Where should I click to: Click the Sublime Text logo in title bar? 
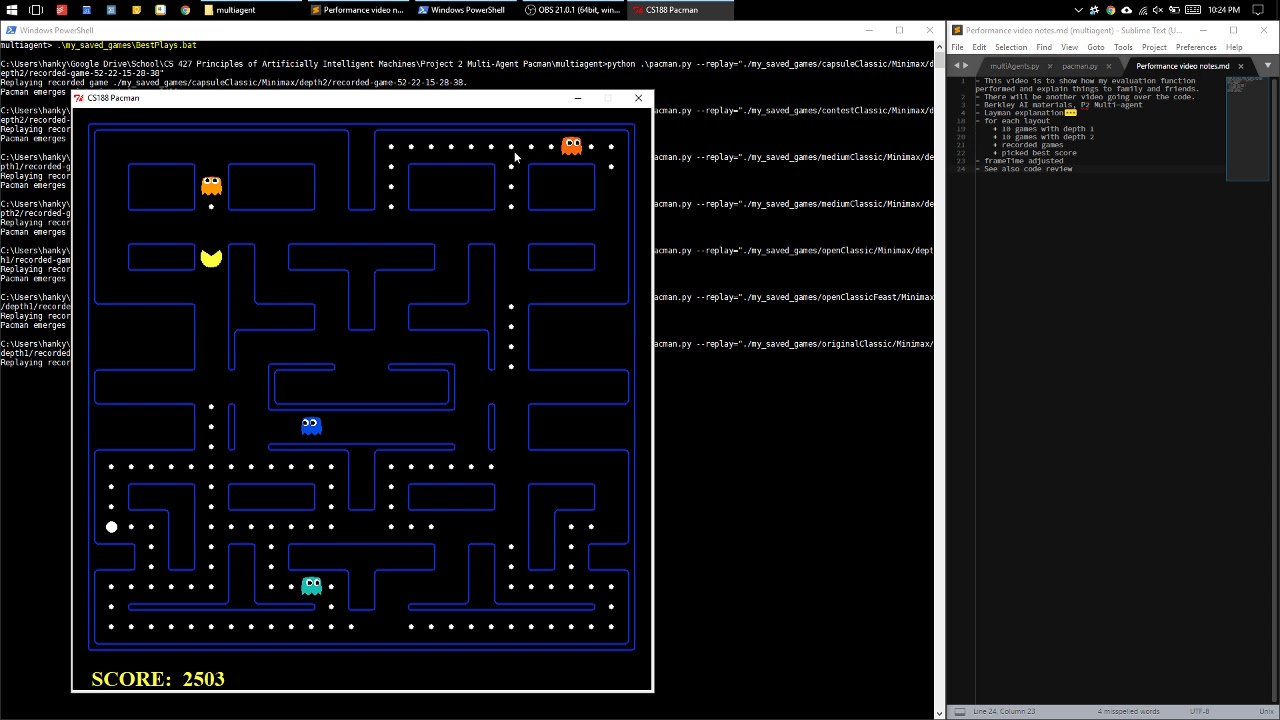(x=957, y=30)
